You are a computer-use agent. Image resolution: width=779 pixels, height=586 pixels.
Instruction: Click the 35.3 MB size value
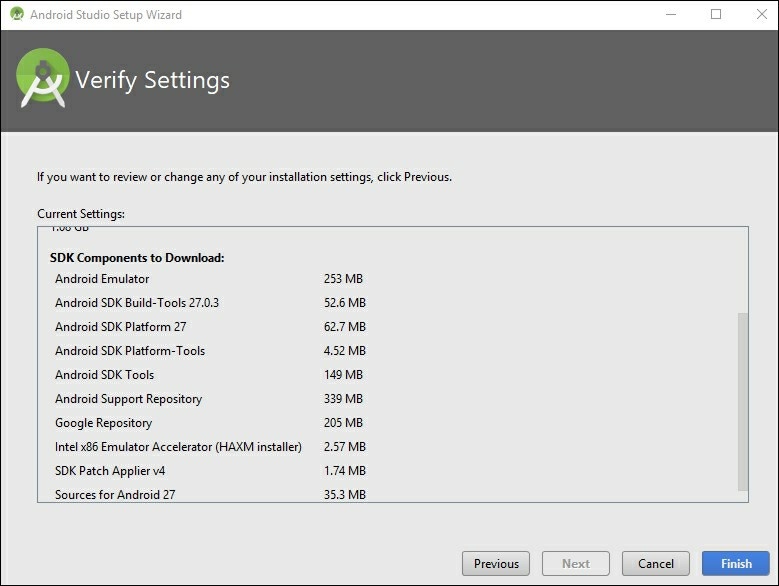click(x=345, y=495)
